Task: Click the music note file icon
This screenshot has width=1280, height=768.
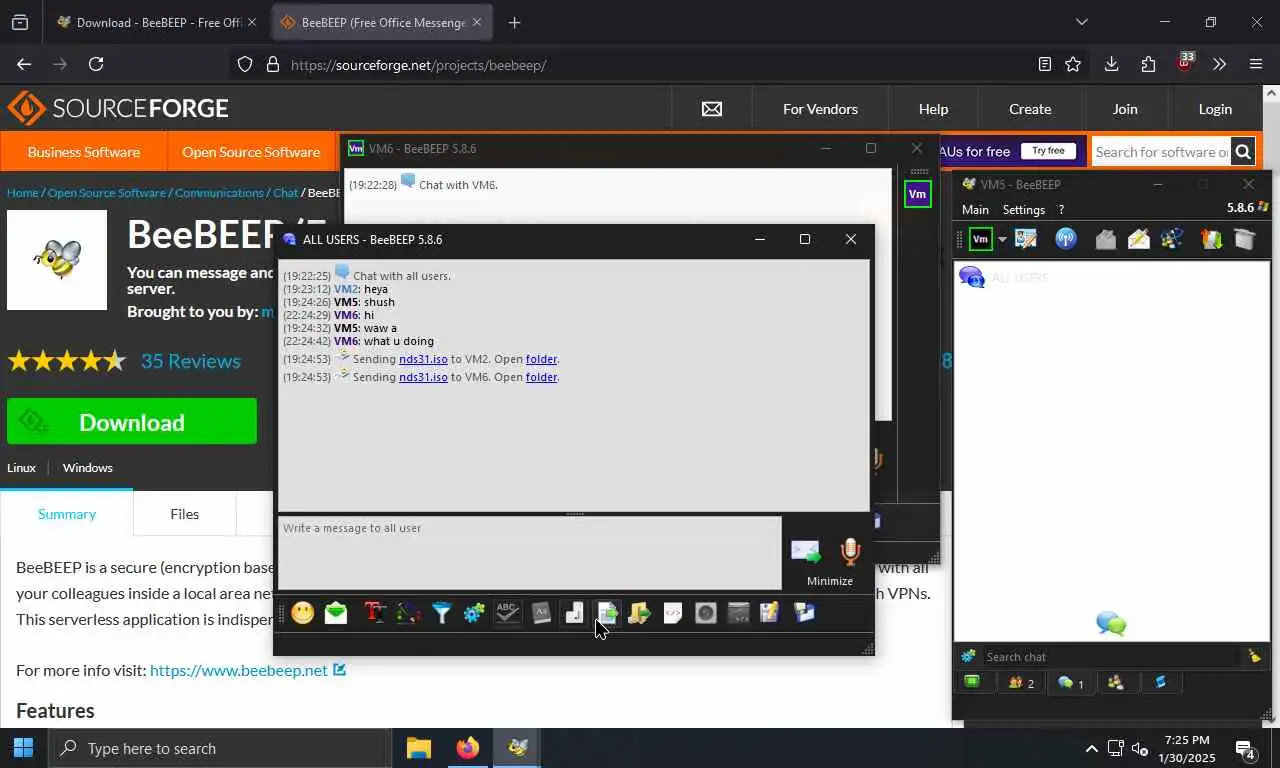Action: click(x=574, y=613)
